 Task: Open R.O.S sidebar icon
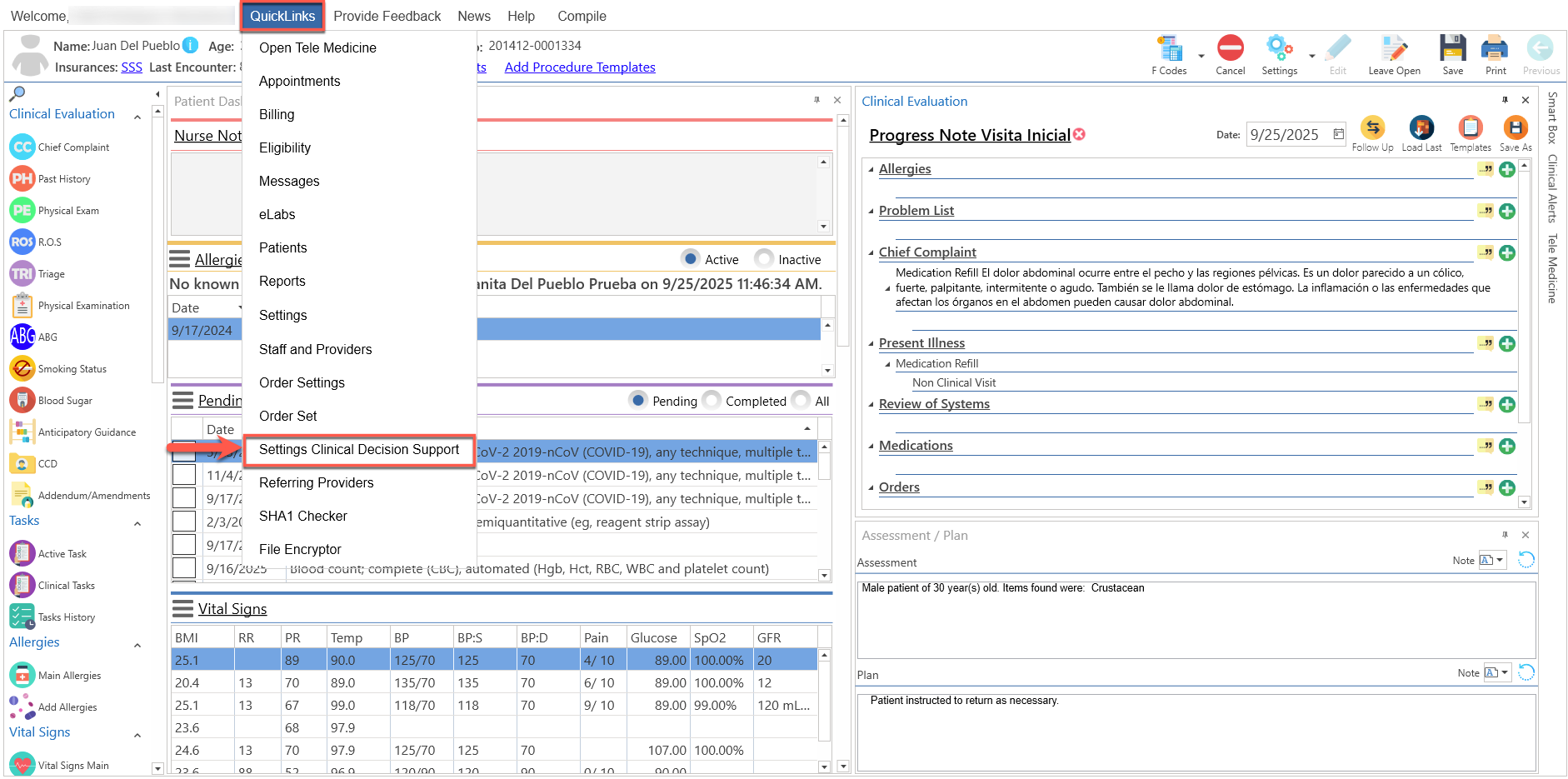tap(22, 242)
